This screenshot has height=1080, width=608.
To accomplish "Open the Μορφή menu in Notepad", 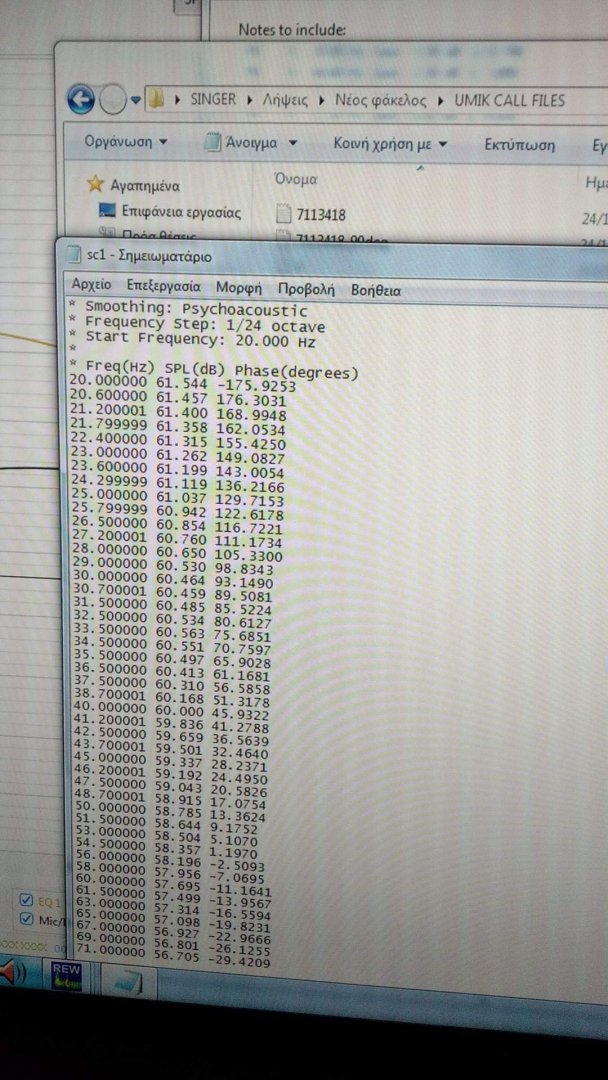I will [x=239, y=287].
